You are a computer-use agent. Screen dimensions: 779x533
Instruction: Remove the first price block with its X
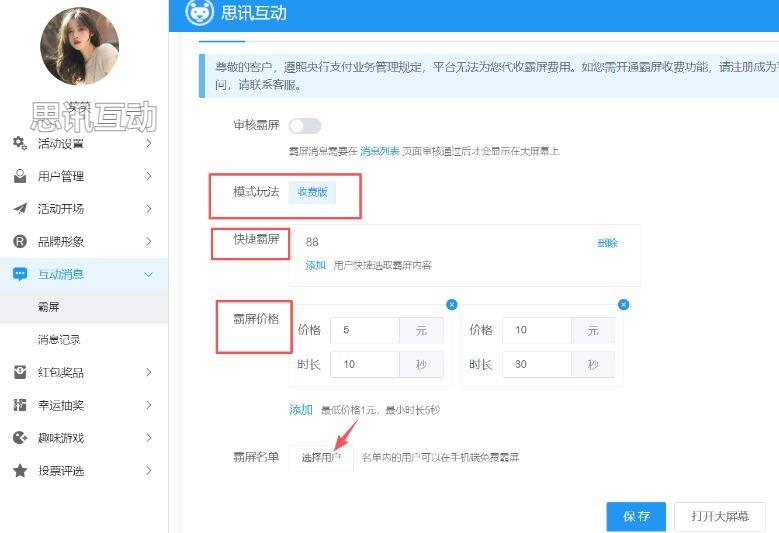click(451, 304)
